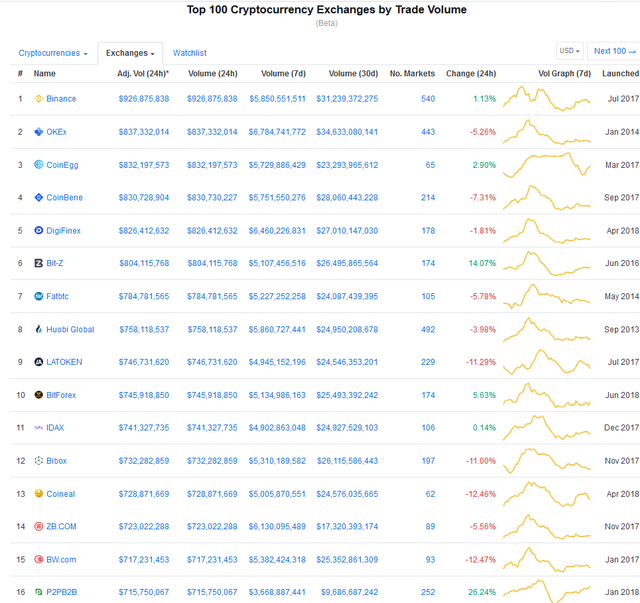Click Binance markets count 540
The height and width of the screenshot is (603, 640).
[428, 99]
